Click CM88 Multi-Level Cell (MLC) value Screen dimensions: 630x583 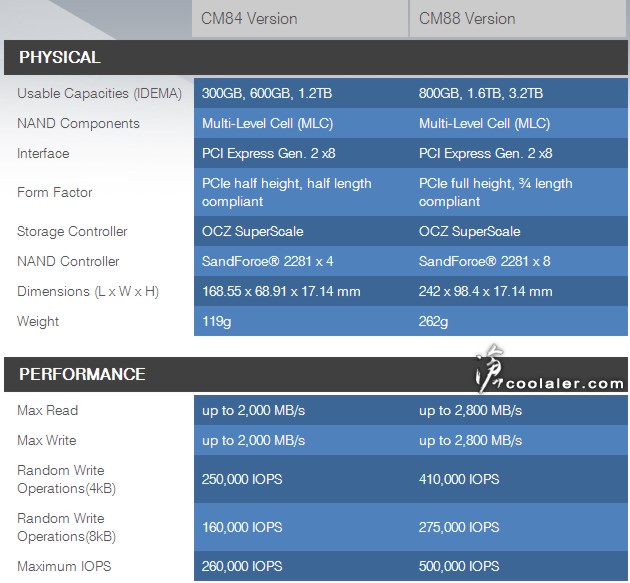(484, 123)
